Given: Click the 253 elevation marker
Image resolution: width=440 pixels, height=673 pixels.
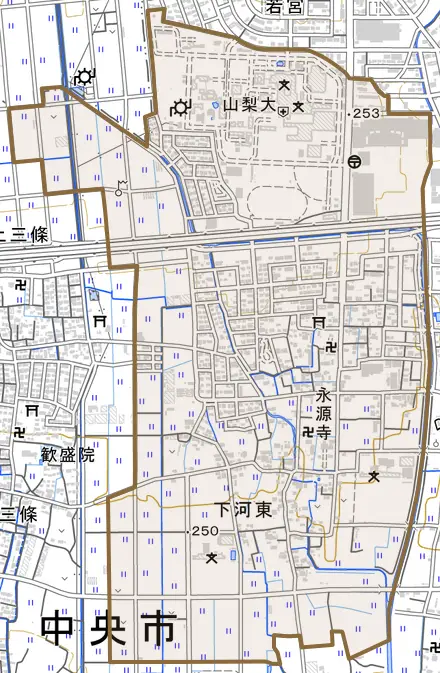Looking at the screenshot, I should coord(366,113).
